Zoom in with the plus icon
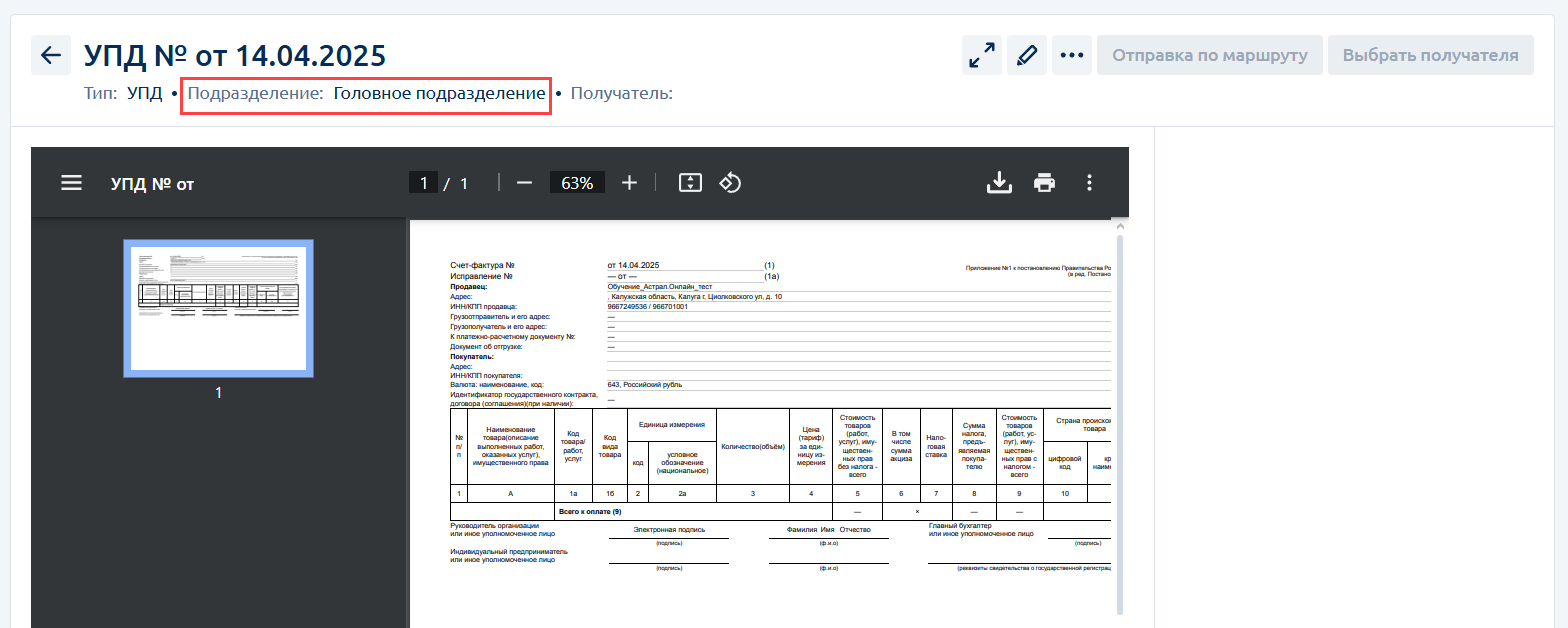 click(x=629, y=183)
